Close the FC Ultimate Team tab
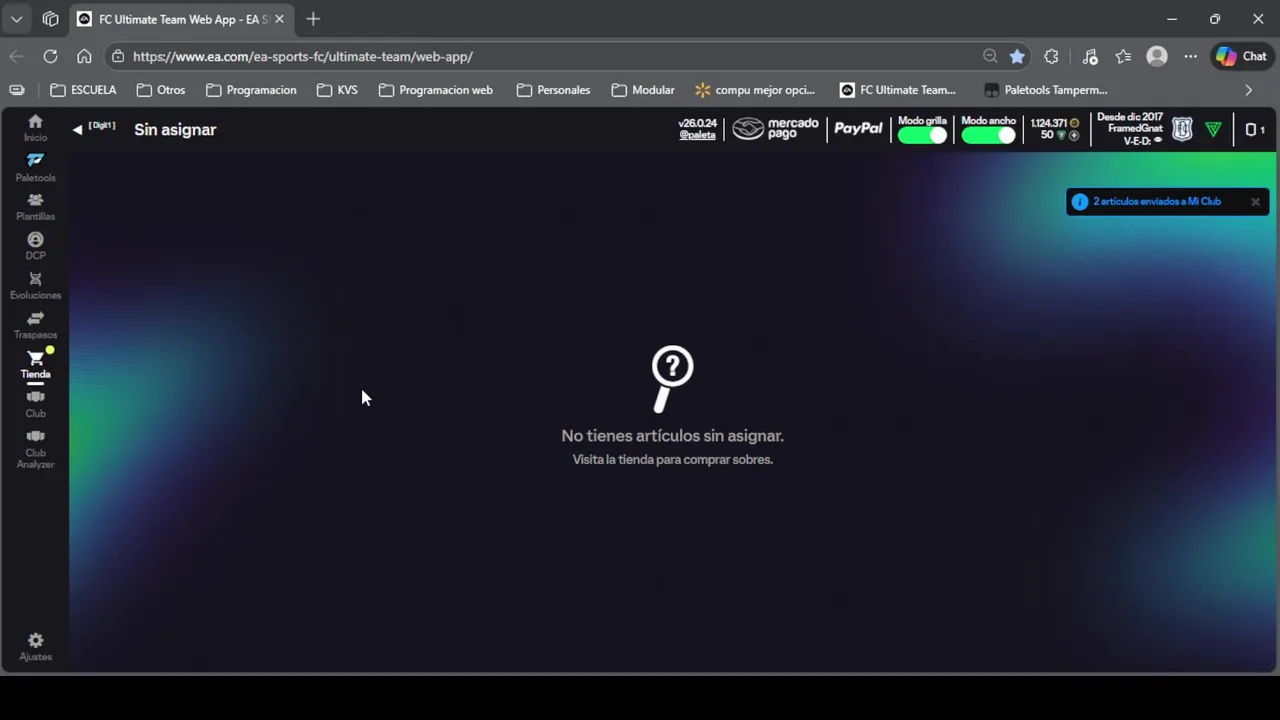 coord(279,19)
